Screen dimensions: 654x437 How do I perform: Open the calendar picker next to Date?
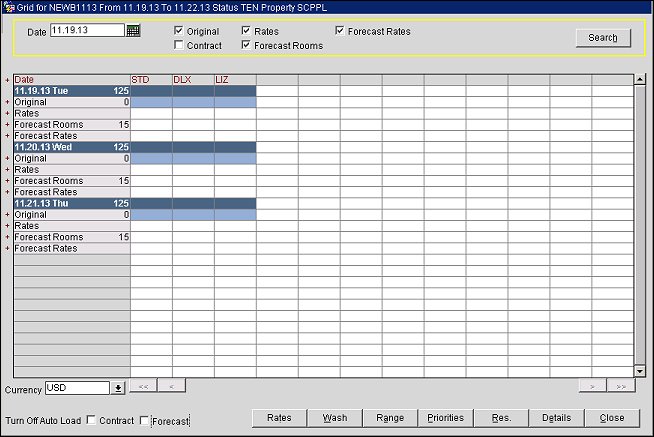pos(133,31)
